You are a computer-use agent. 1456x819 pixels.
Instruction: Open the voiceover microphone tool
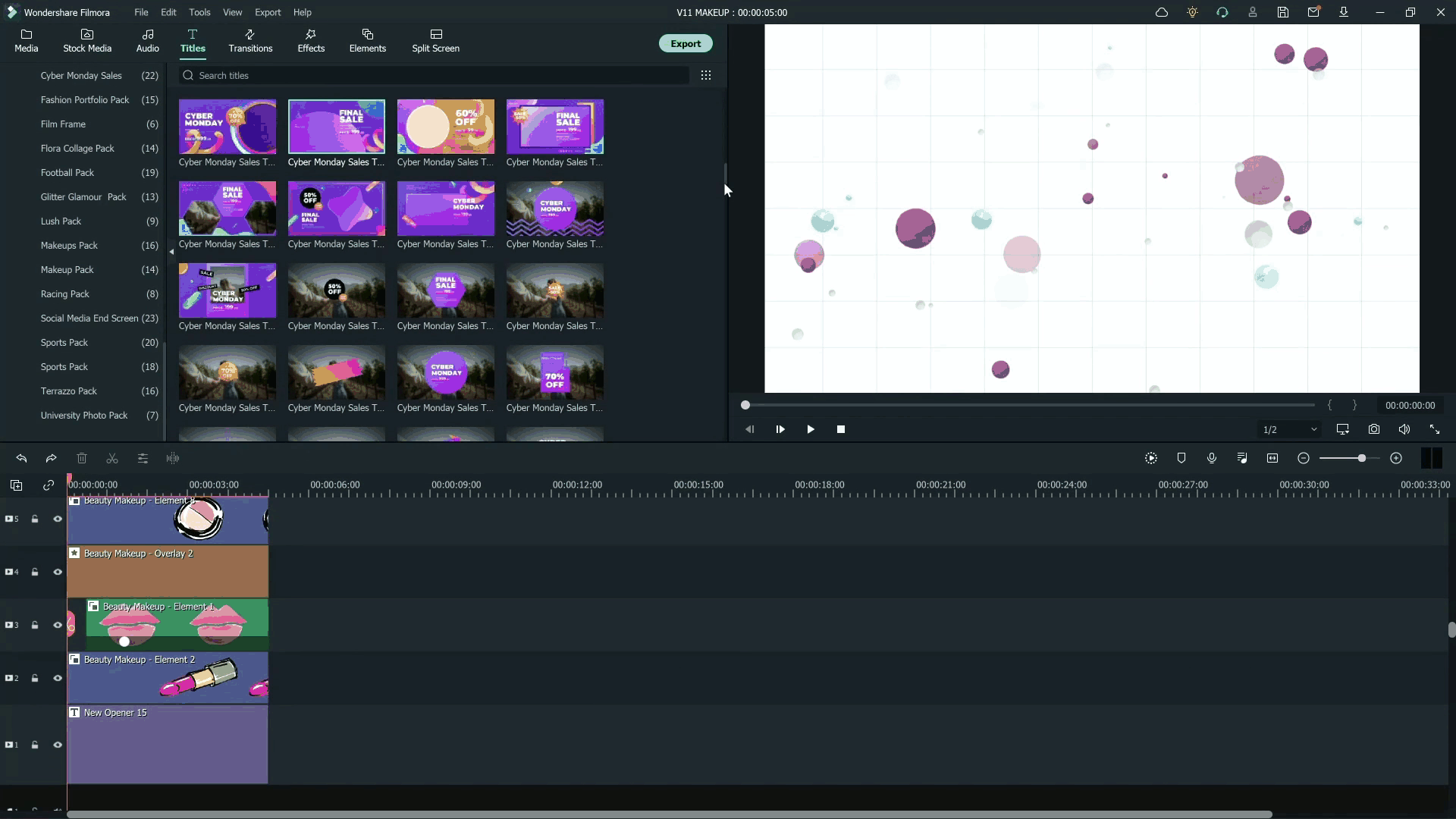(1212, 458)
